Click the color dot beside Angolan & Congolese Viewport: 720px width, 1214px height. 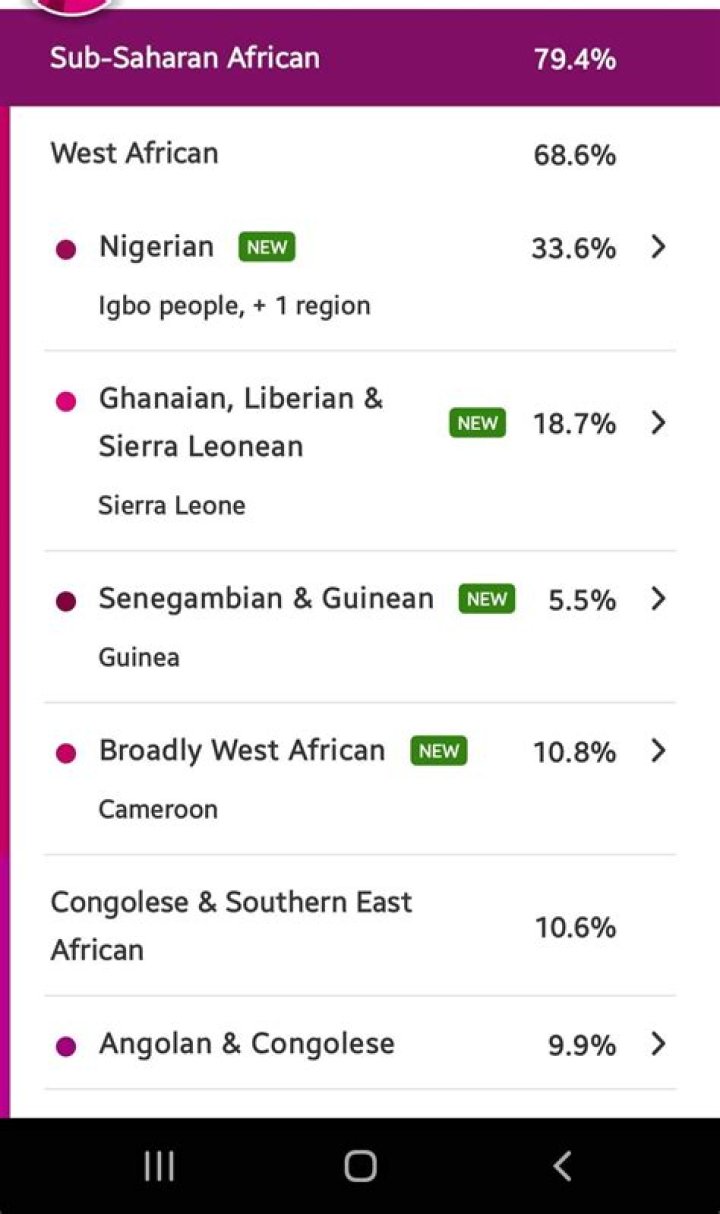(66, 1046)
